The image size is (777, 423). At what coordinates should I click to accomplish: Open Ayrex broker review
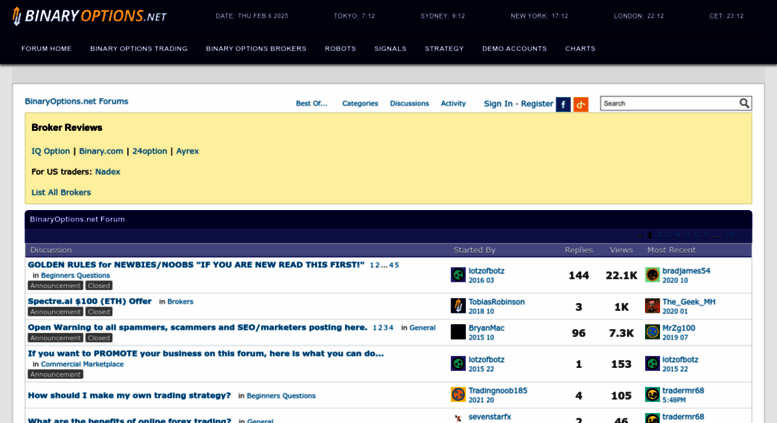click(x=187, y=151)
